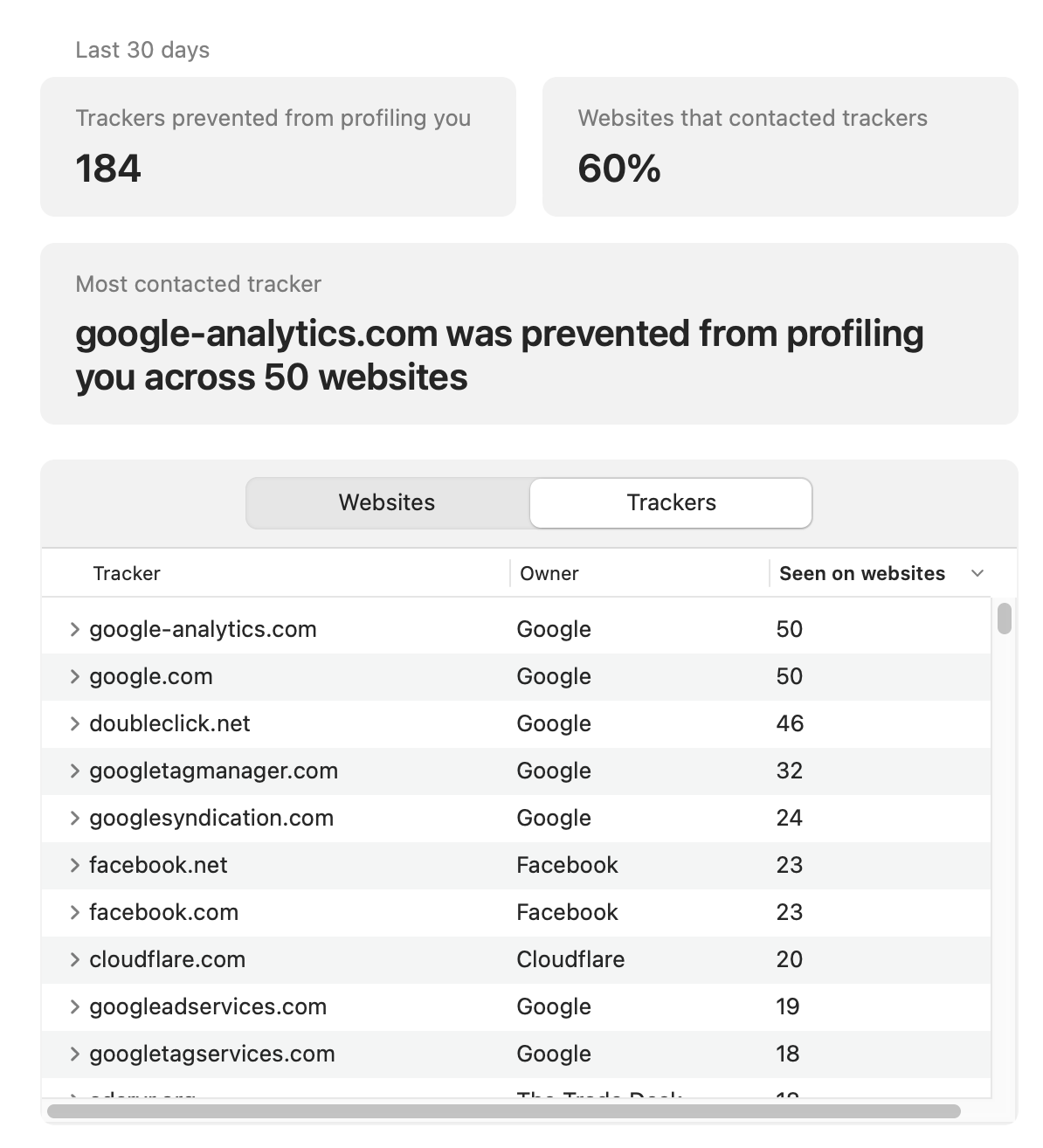1043x1148 pixels.
Task: Expand the cloudflare.com tracker row
Action: 74,959
